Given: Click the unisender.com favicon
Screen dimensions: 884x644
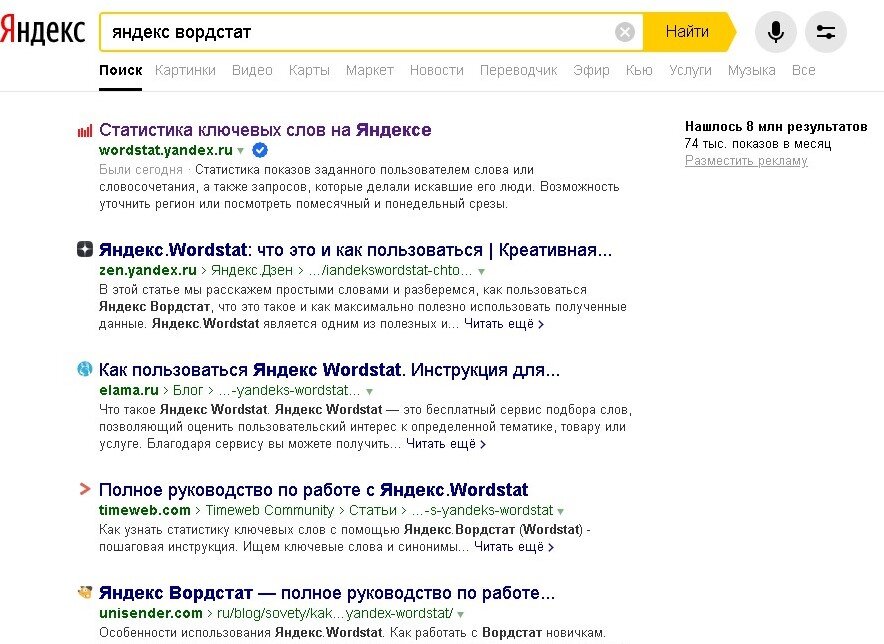Looking at the screenshot, I should (85, 592).
